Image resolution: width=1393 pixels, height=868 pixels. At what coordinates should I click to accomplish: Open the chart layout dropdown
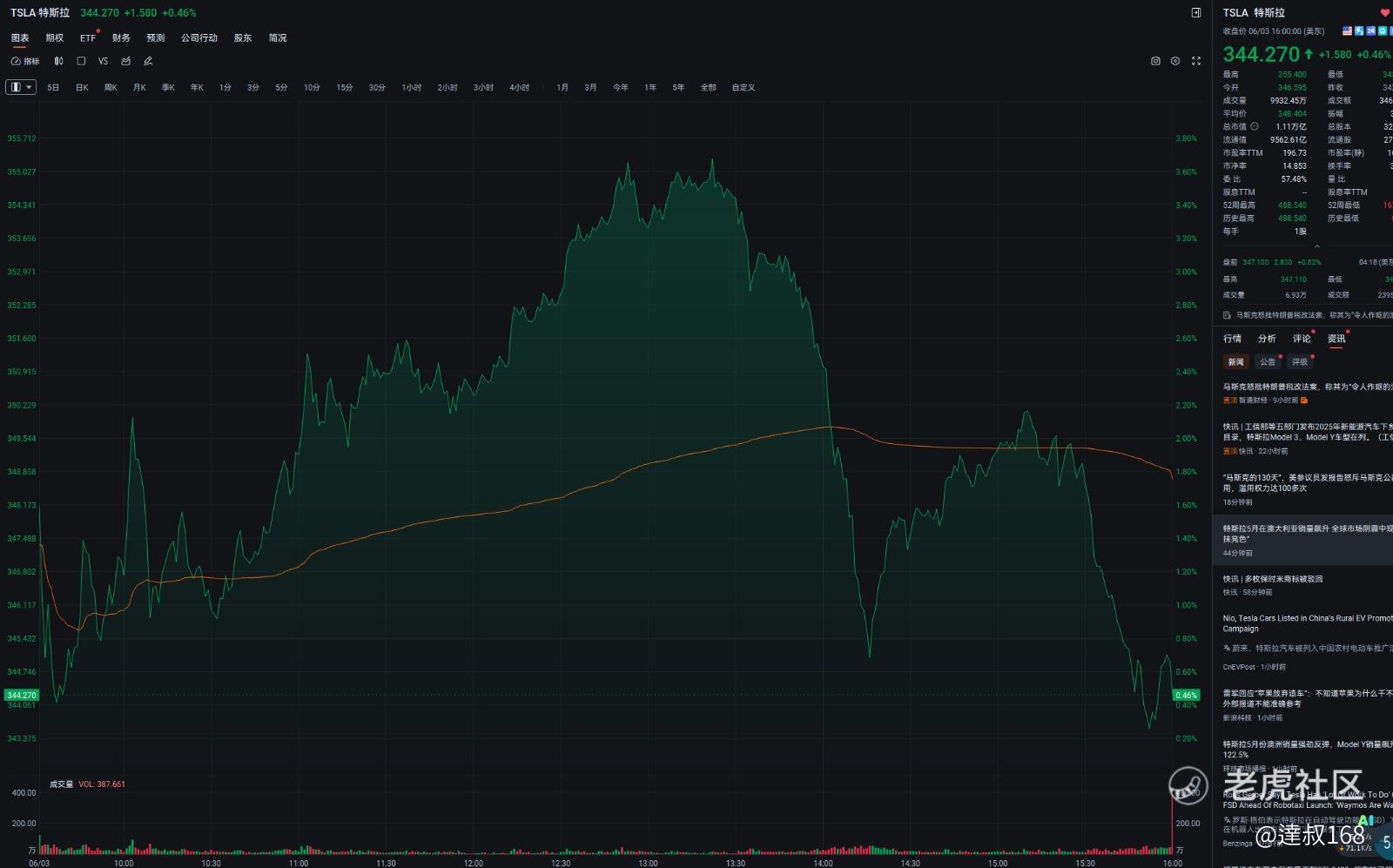[21, 87]
